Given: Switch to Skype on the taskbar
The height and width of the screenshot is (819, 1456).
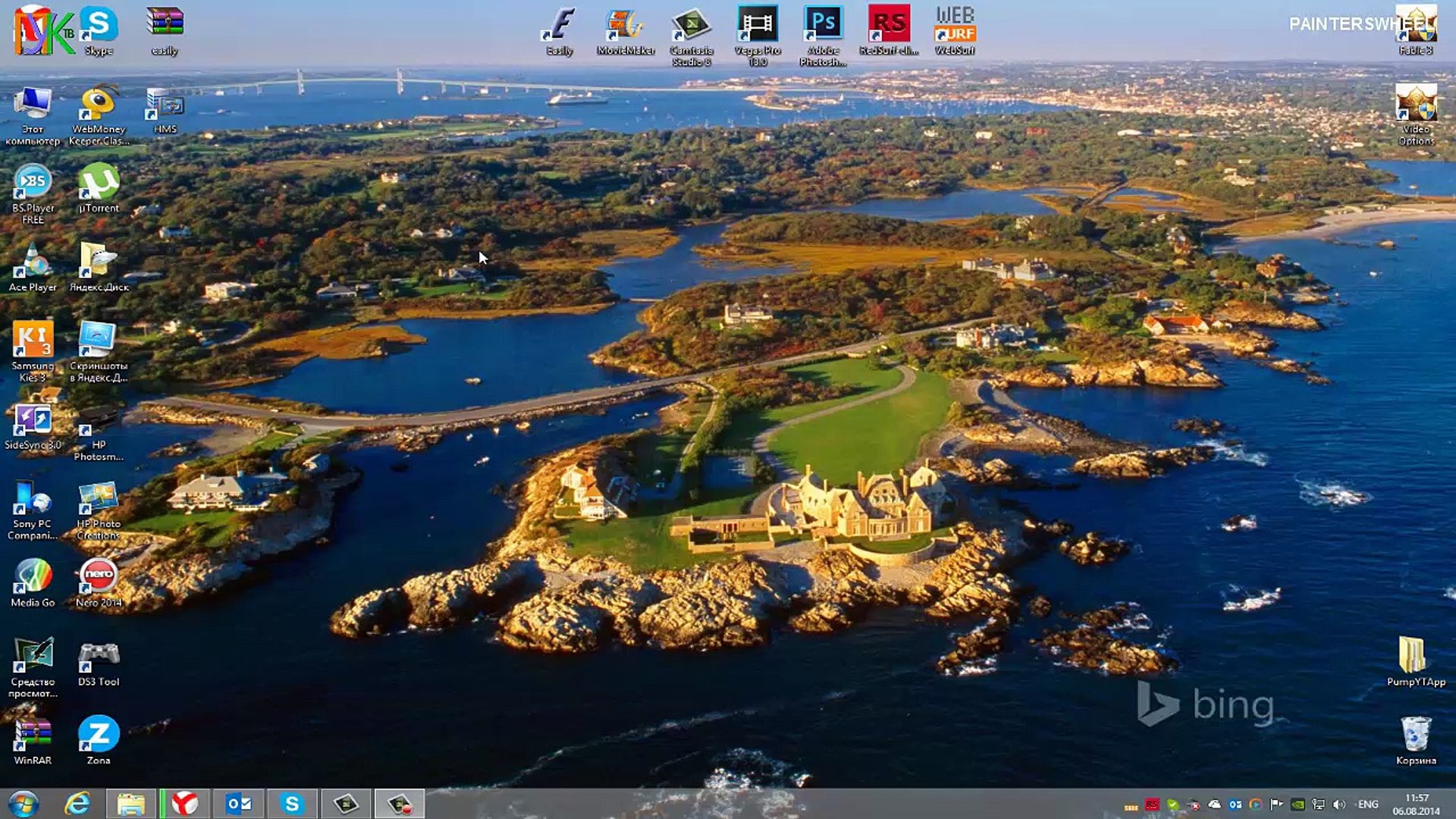Looking at the screenshot, I should pos(292,804).
